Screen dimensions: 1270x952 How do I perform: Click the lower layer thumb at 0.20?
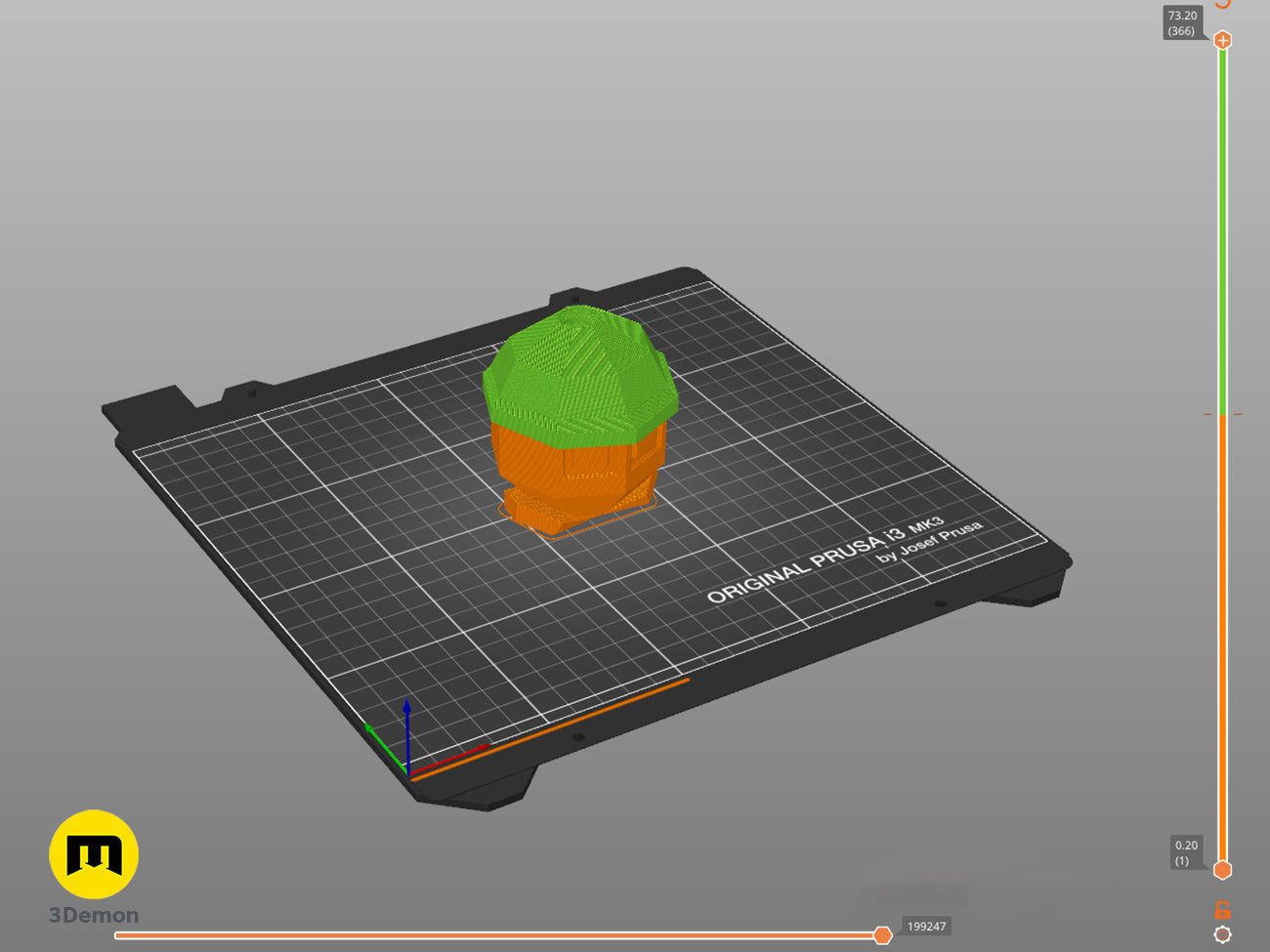point(1222,869)
